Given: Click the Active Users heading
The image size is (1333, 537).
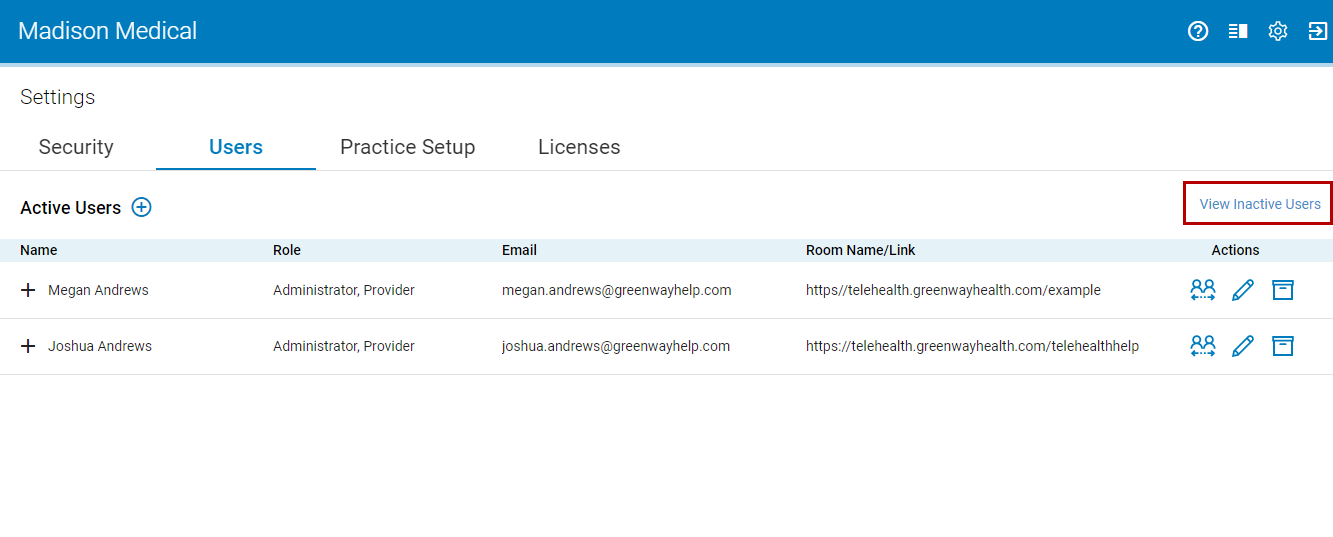Looking at the screenshot, I should point(70,208).
